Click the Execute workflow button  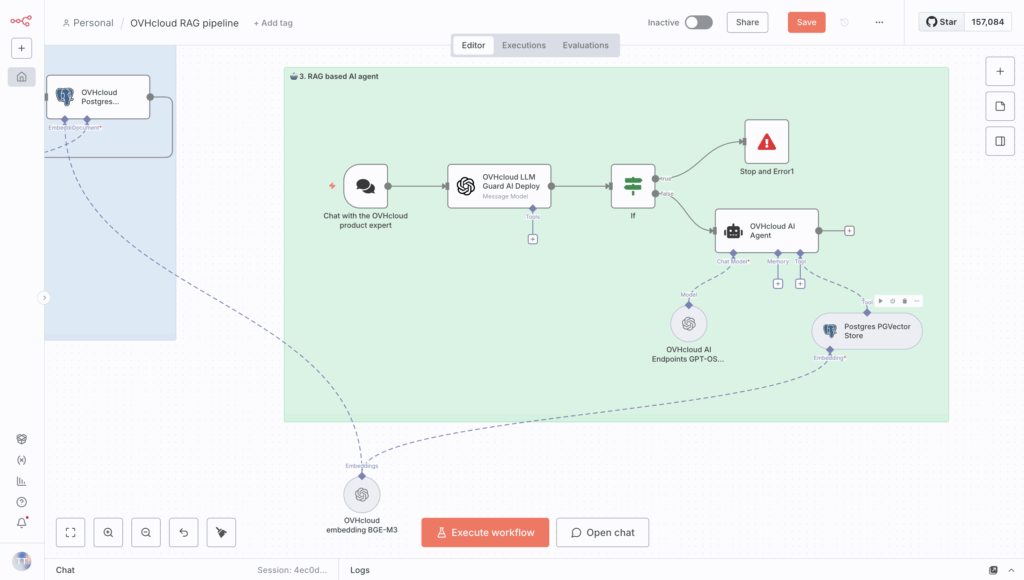click(484, 533)
